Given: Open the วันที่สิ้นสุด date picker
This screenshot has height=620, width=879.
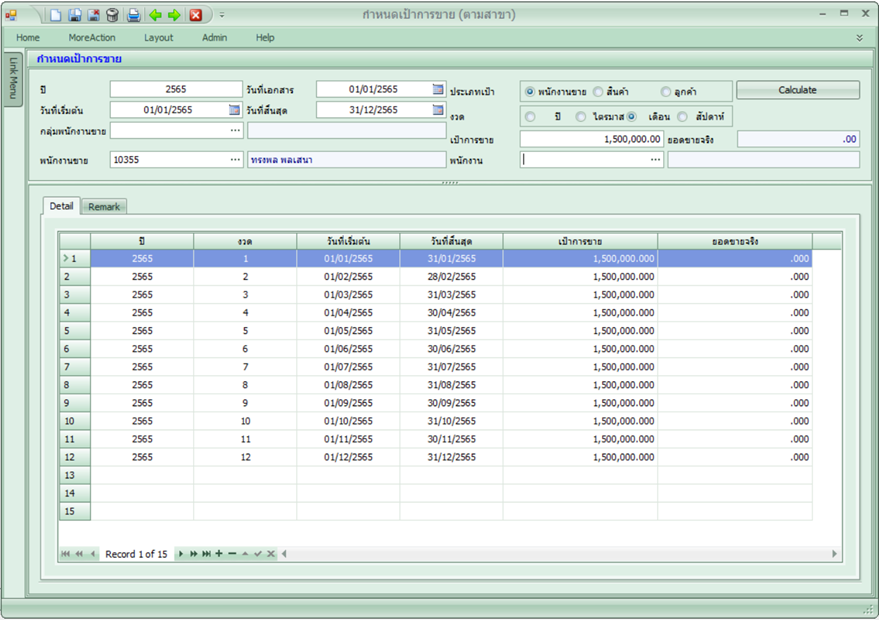Looking at the screenshot, I should click(x=438, y=110).
